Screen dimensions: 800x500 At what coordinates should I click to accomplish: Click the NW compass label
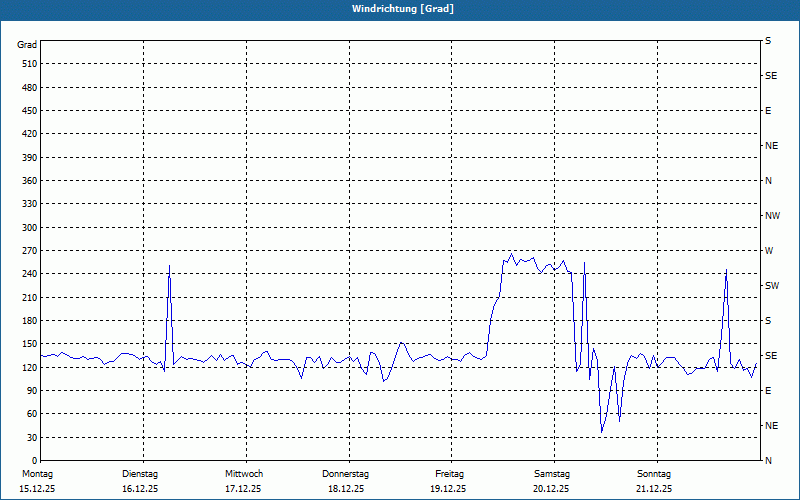[x=772, y=216]
